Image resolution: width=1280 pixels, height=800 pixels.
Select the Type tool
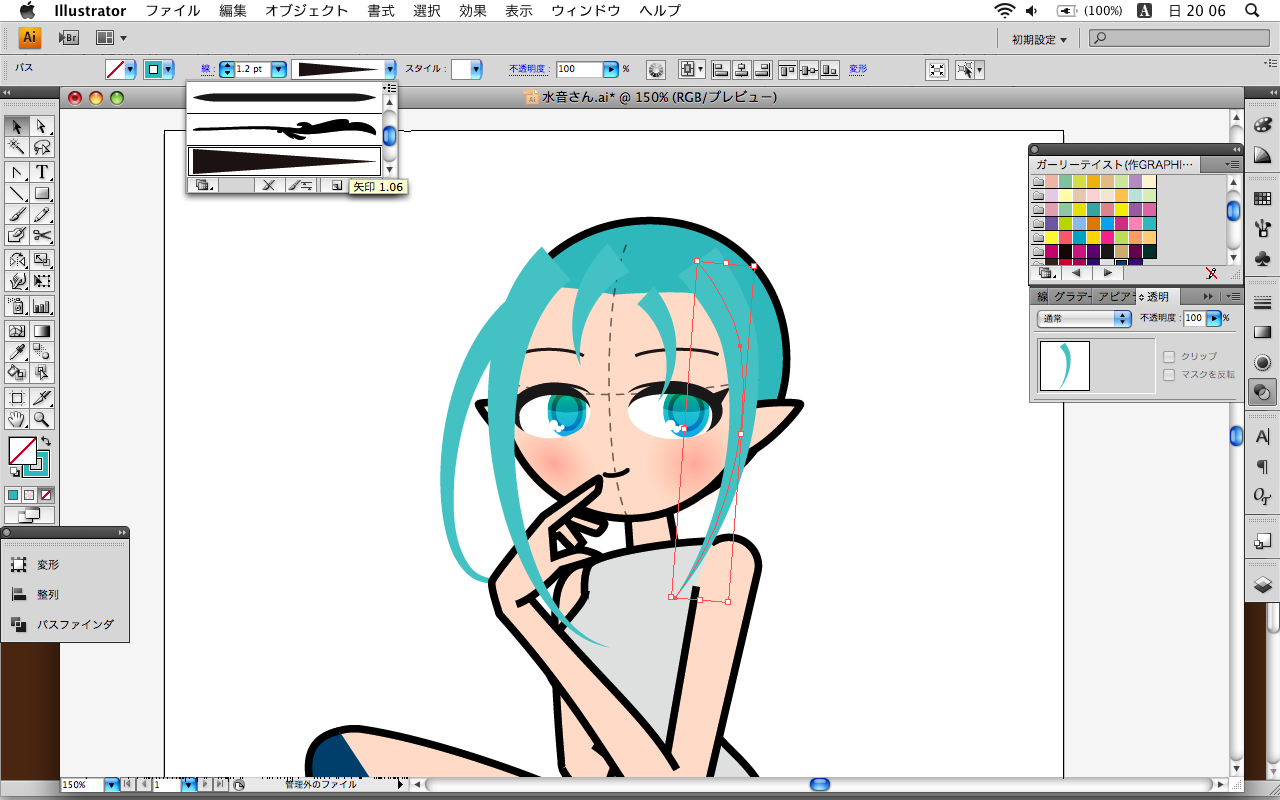point(42,172)
